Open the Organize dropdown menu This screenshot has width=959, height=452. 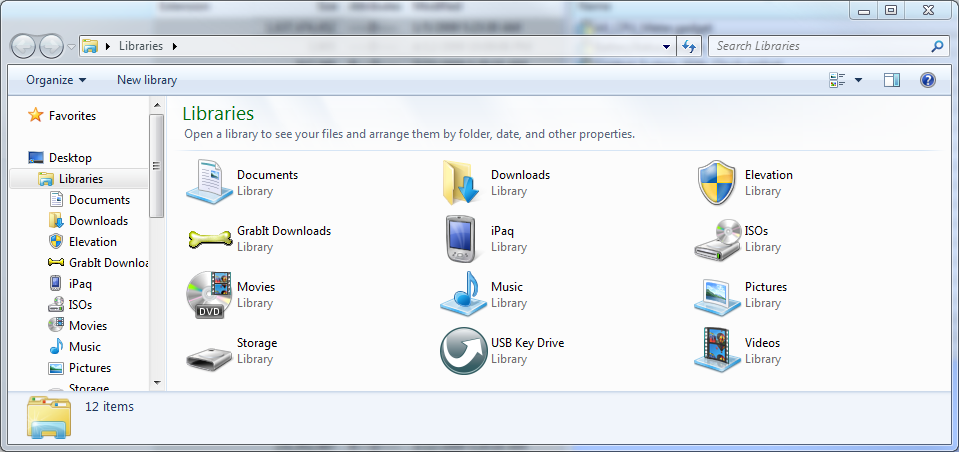coord(56,80)
